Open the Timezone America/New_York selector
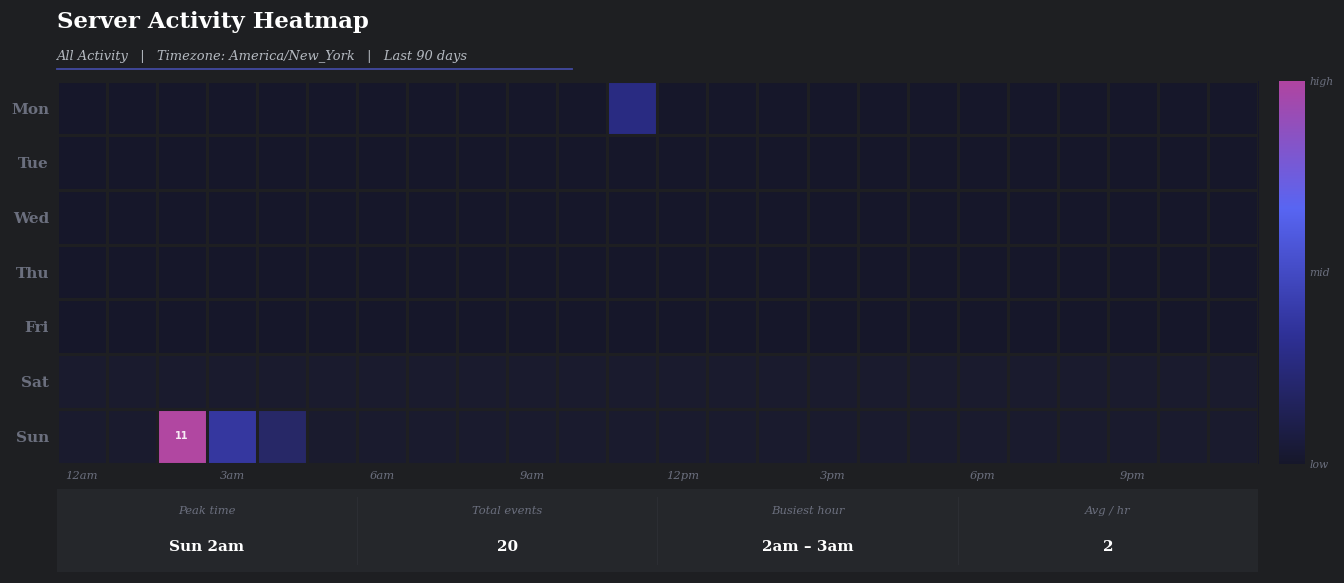Screen dimensions: 1344x583 pyautogui.click(x=255, y=55)
